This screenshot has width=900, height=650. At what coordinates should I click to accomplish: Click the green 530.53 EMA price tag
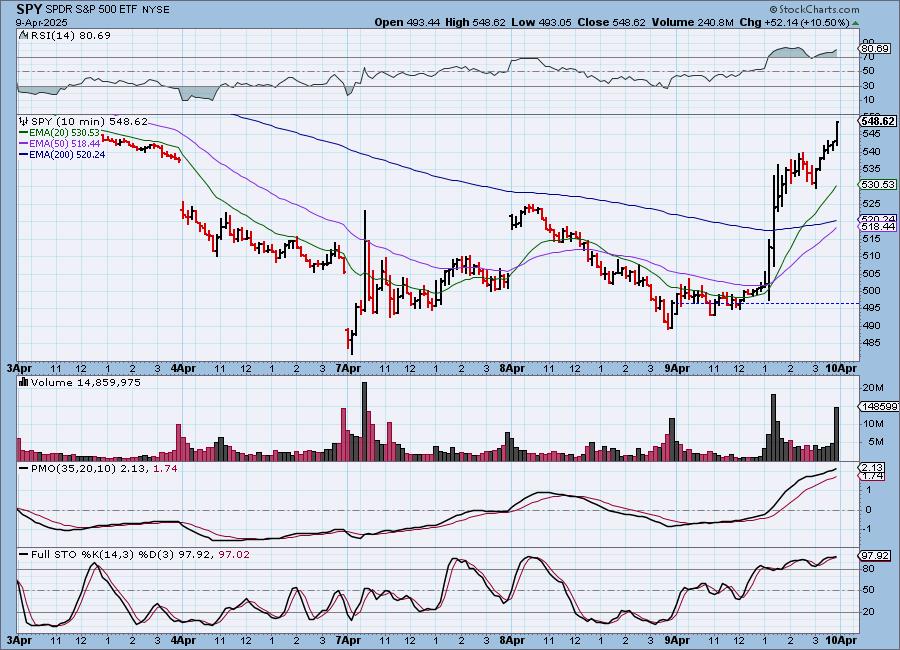click(878, 184)
